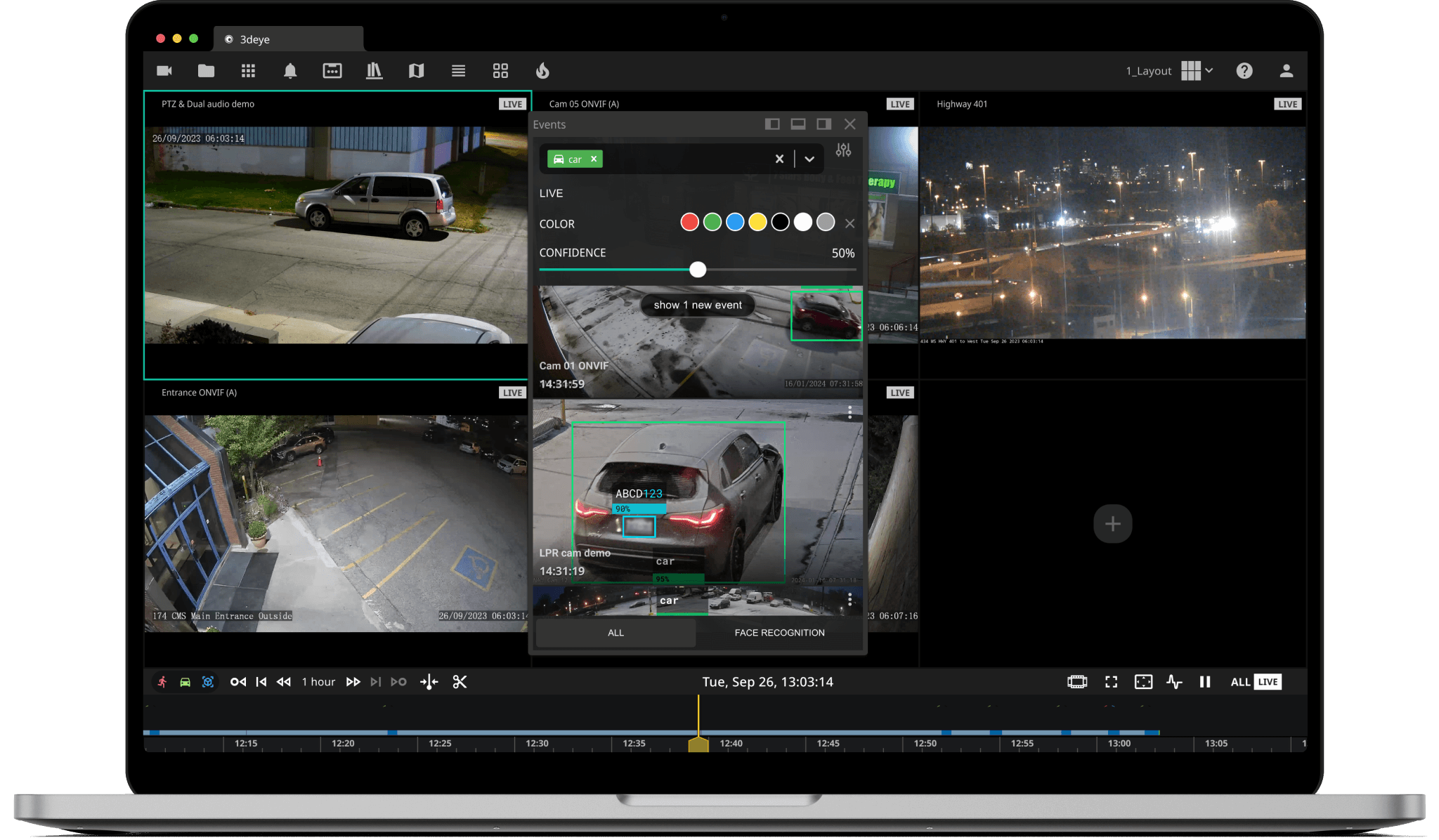Jump to previous event
Image resolution: width=1439 pixels, height=840 pixels.
click(238, 682)
